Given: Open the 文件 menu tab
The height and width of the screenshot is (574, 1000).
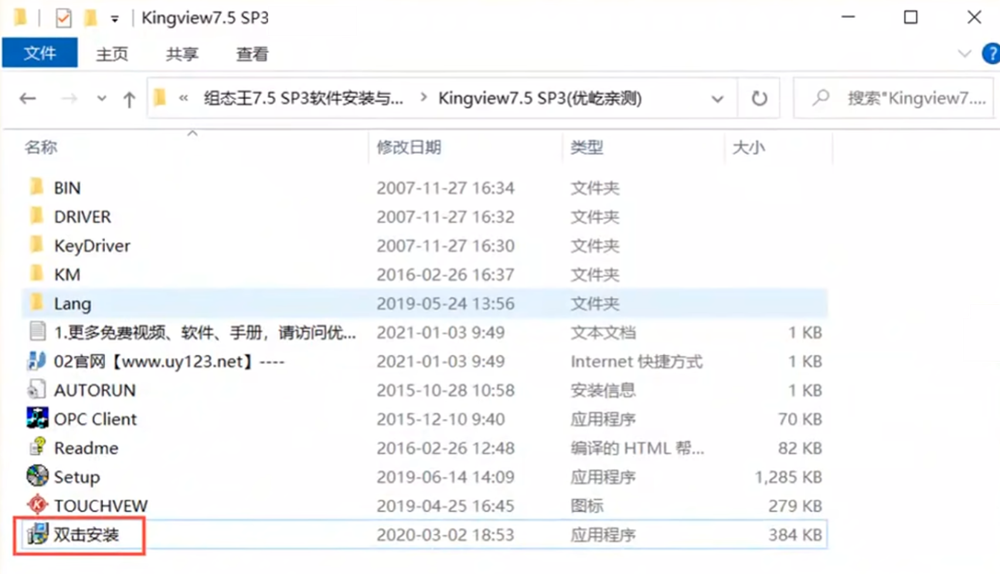Looking at the screenshot, I should pos(40,53).
